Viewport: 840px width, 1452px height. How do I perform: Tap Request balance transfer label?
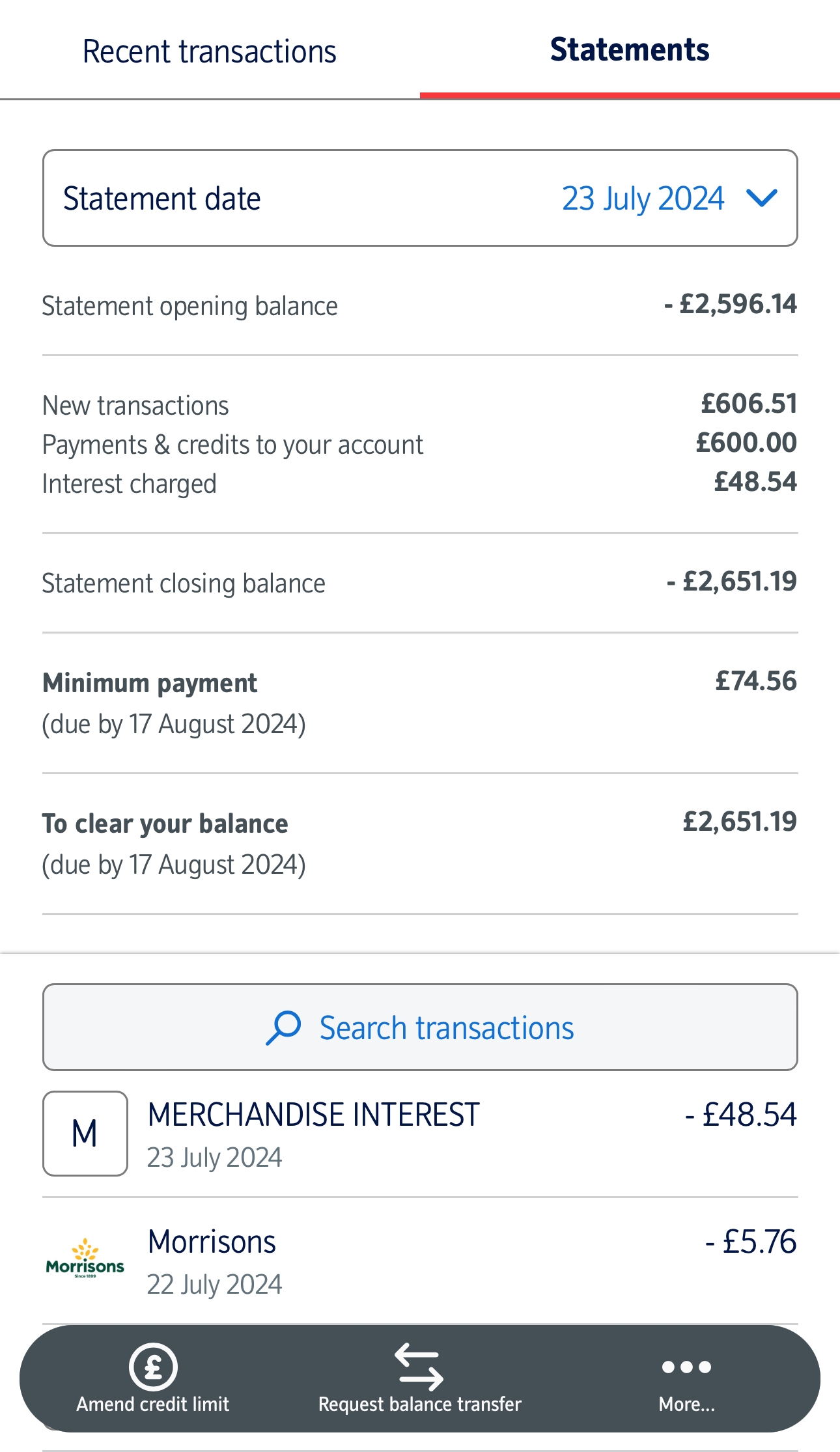pyautogui.click(x=420, y=1404)
